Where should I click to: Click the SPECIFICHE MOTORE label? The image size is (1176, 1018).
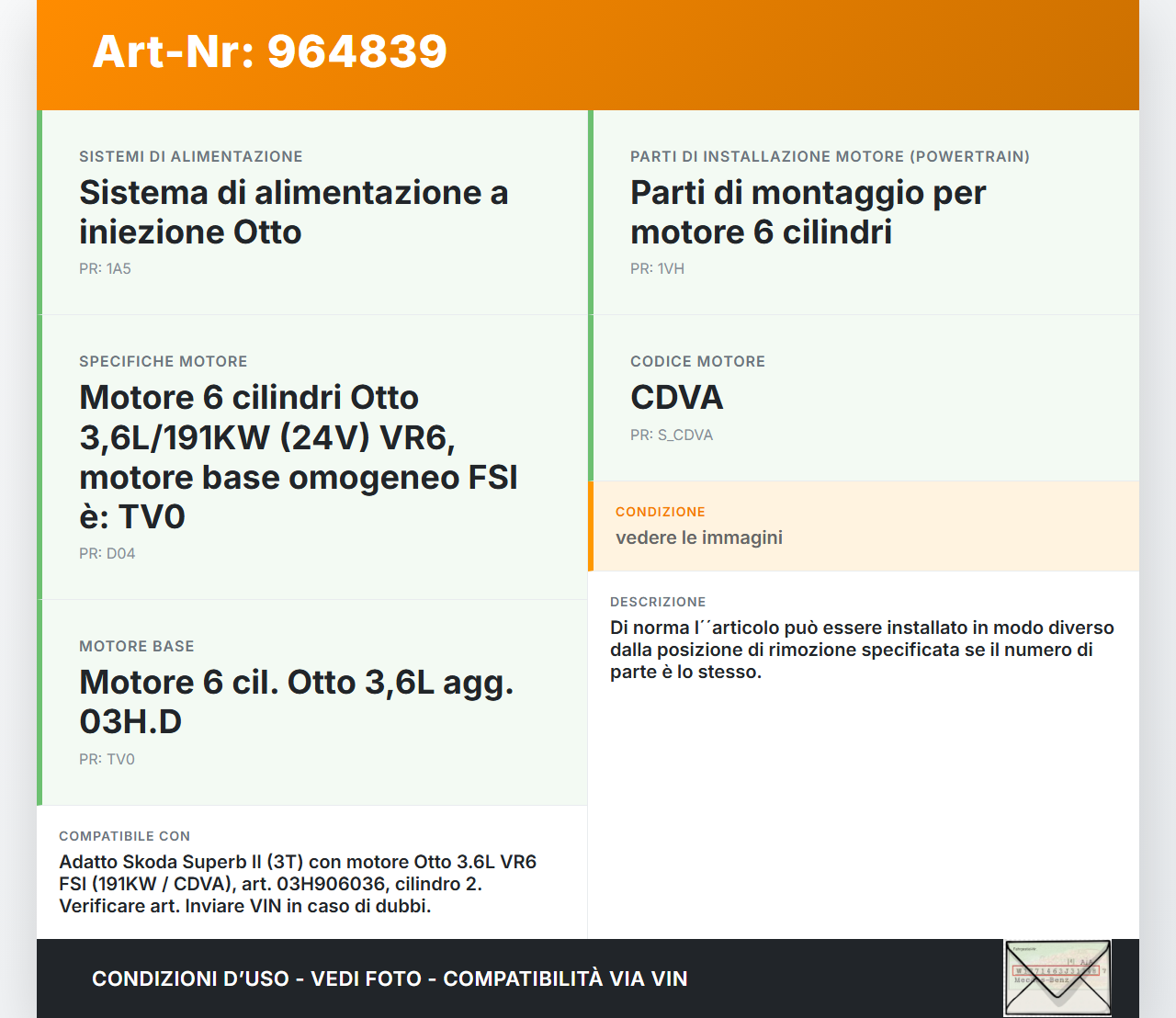coord(163,362)
